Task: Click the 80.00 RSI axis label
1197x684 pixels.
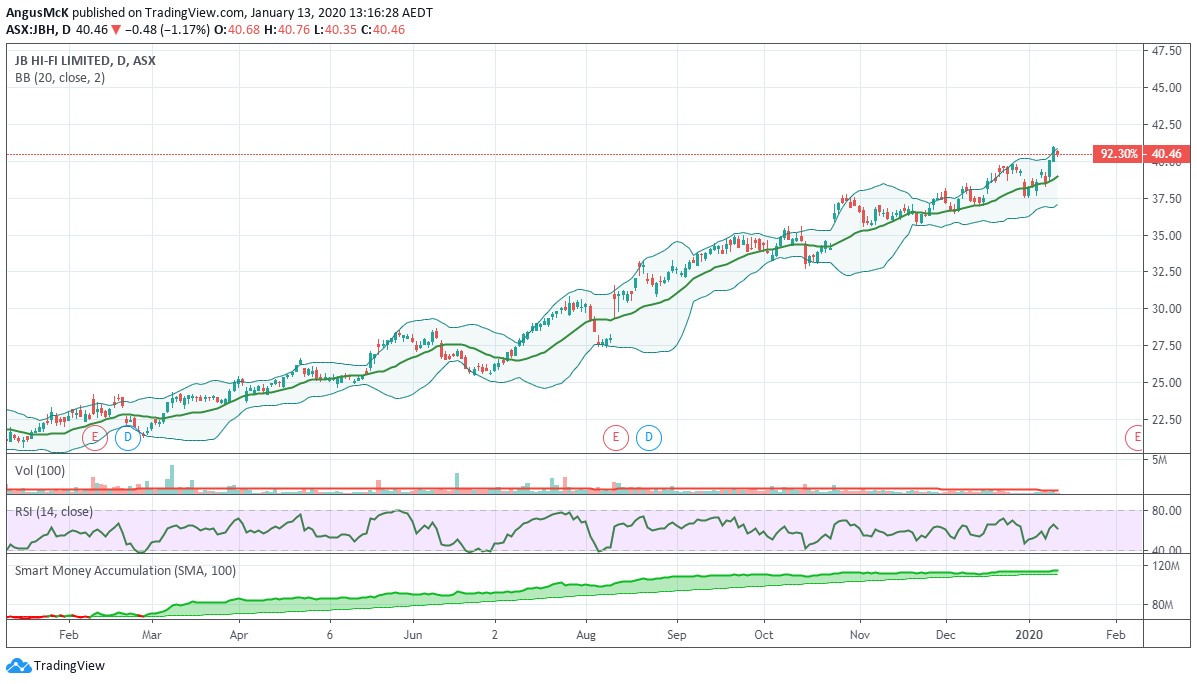Action: point(1166,511)
